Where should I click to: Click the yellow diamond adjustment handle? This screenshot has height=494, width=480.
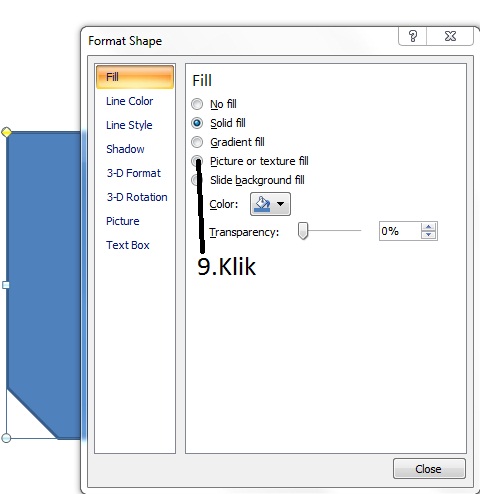click(x=6, y=132)
